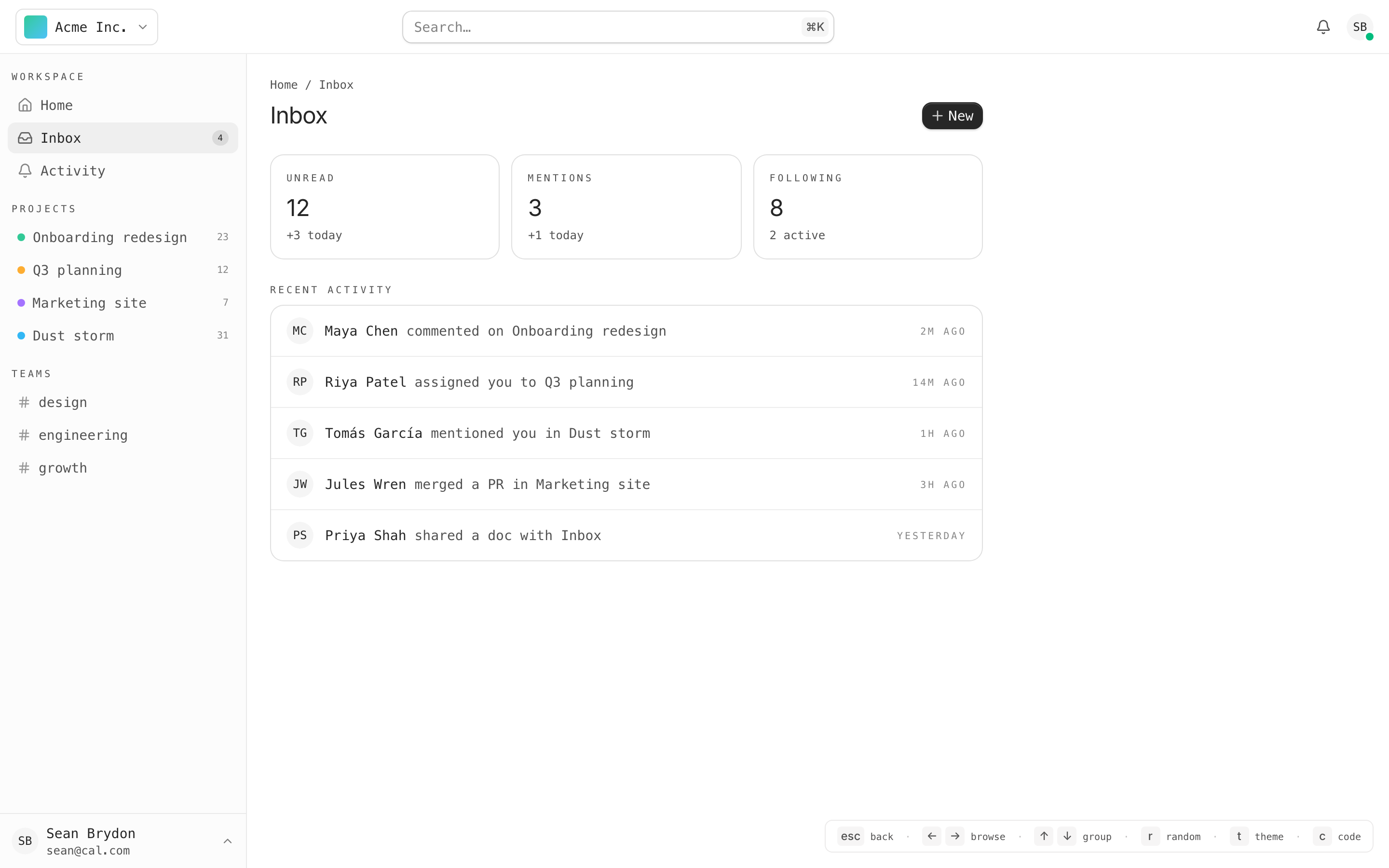This screenshot has width=1389, height=868.
Task: Click the Home house icon in sidebar
Action: click(x=25, y=105)
